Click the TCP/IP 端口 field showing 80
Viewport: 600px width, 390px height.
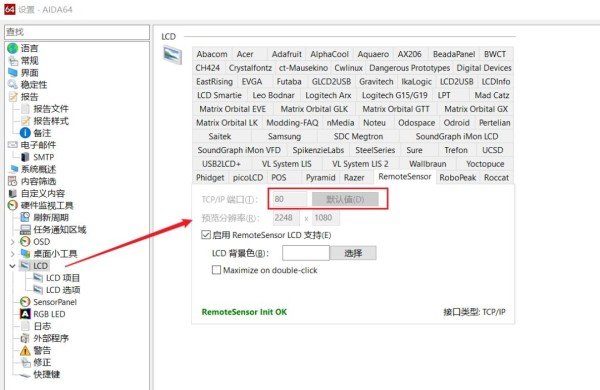tap(290, 199)
